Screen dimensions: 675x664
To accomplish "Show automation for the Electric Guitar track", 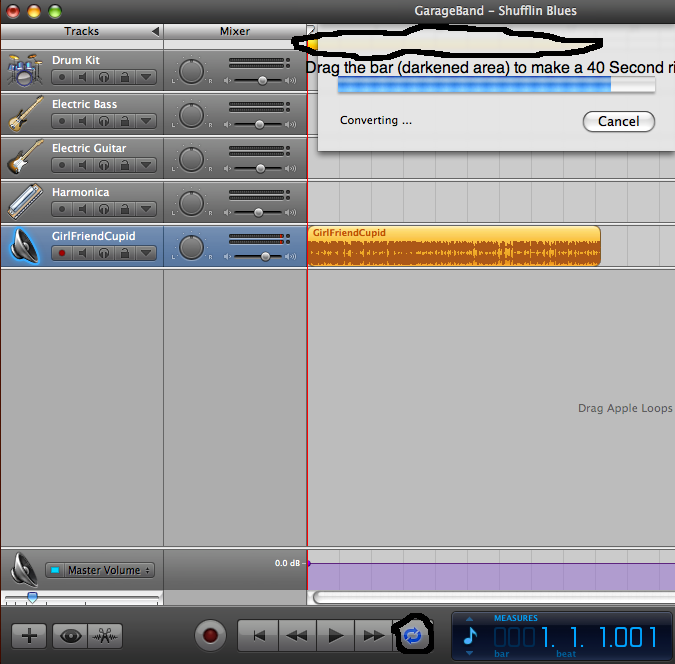I will (x=146, y=165).
